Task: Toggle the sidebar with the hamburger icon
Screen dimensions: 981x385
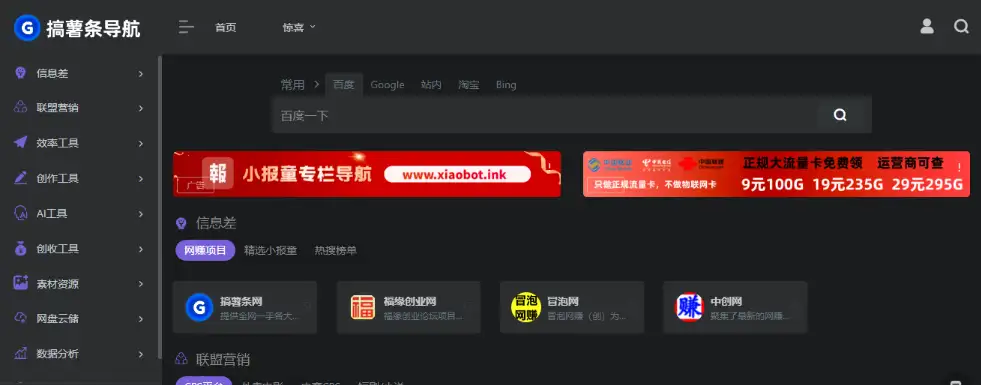Action: (186, 27)
